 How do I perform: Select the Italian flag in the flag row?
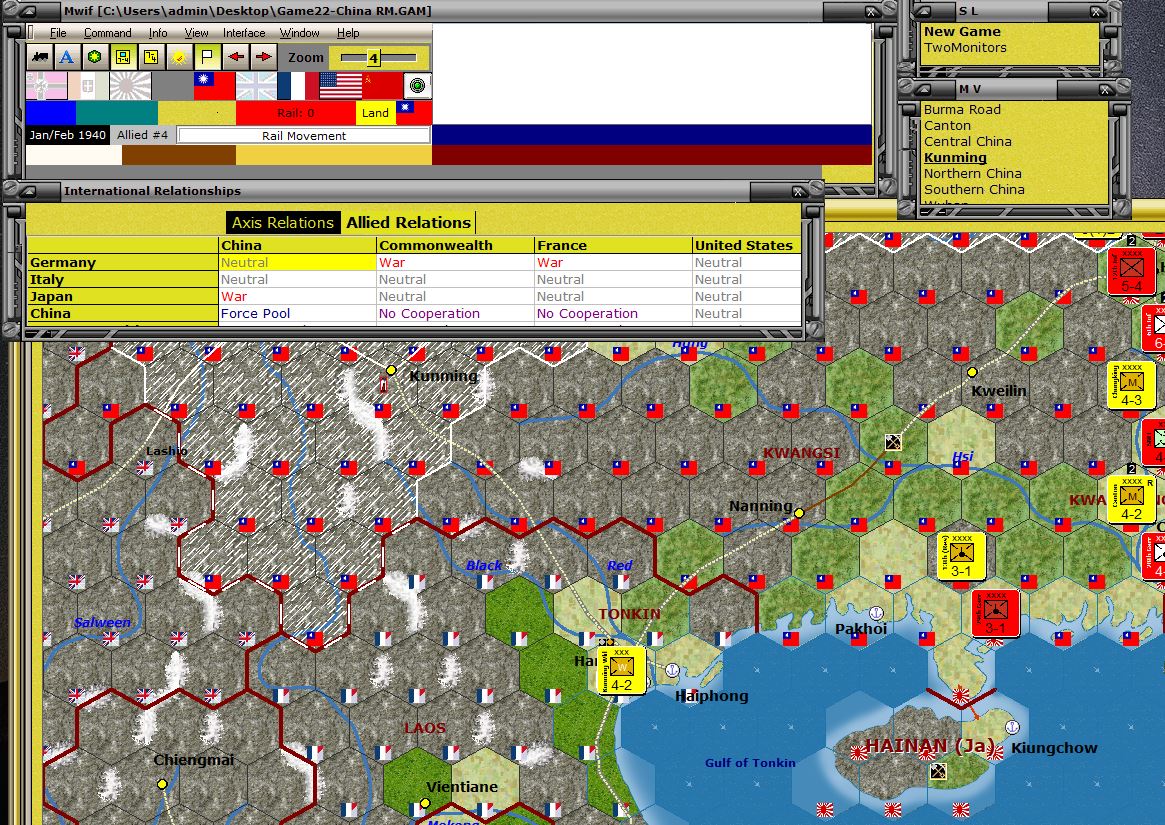pos(88,86)
